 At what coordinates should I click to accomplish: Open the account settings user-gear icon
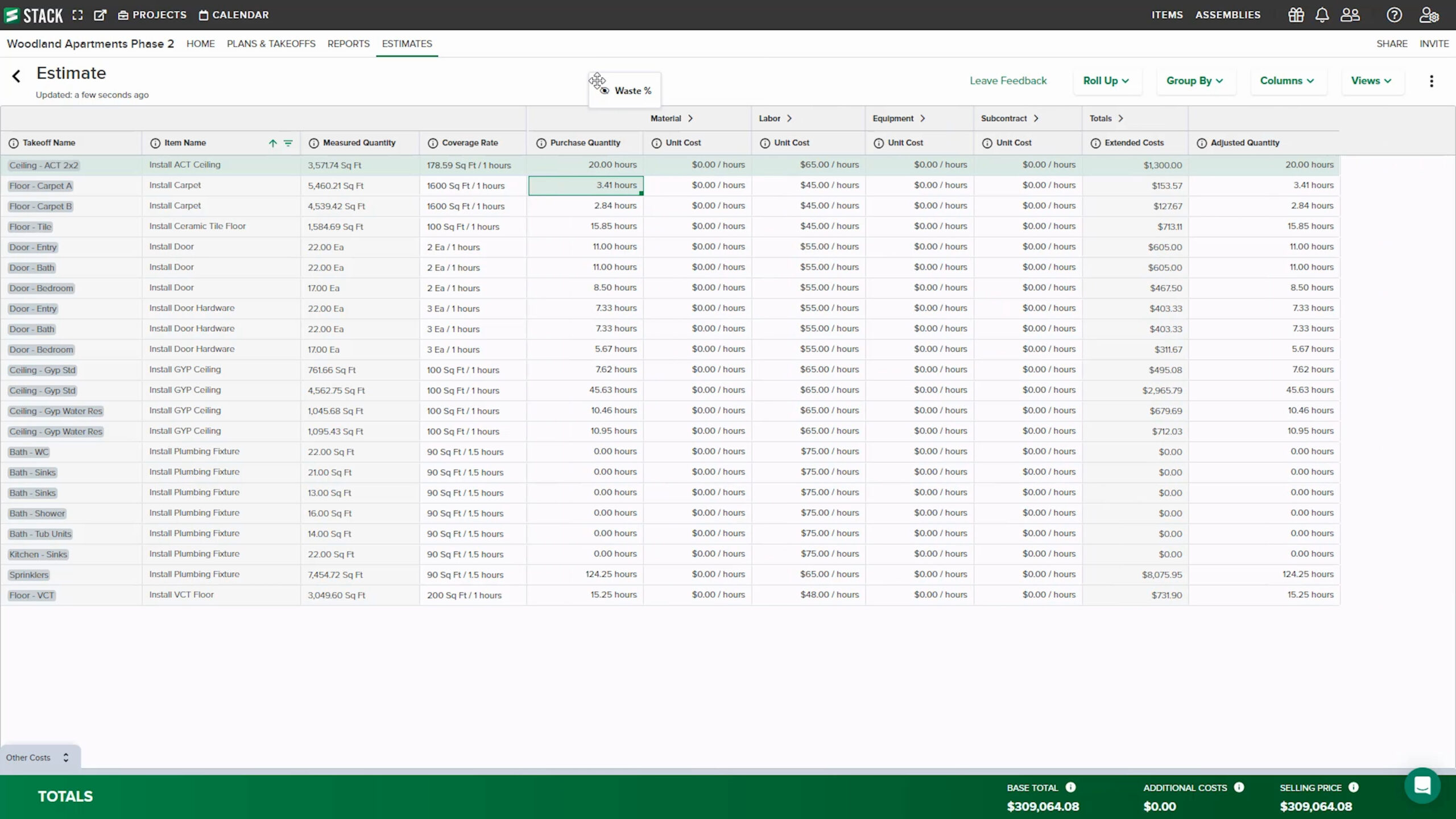tap(1429, 15)
